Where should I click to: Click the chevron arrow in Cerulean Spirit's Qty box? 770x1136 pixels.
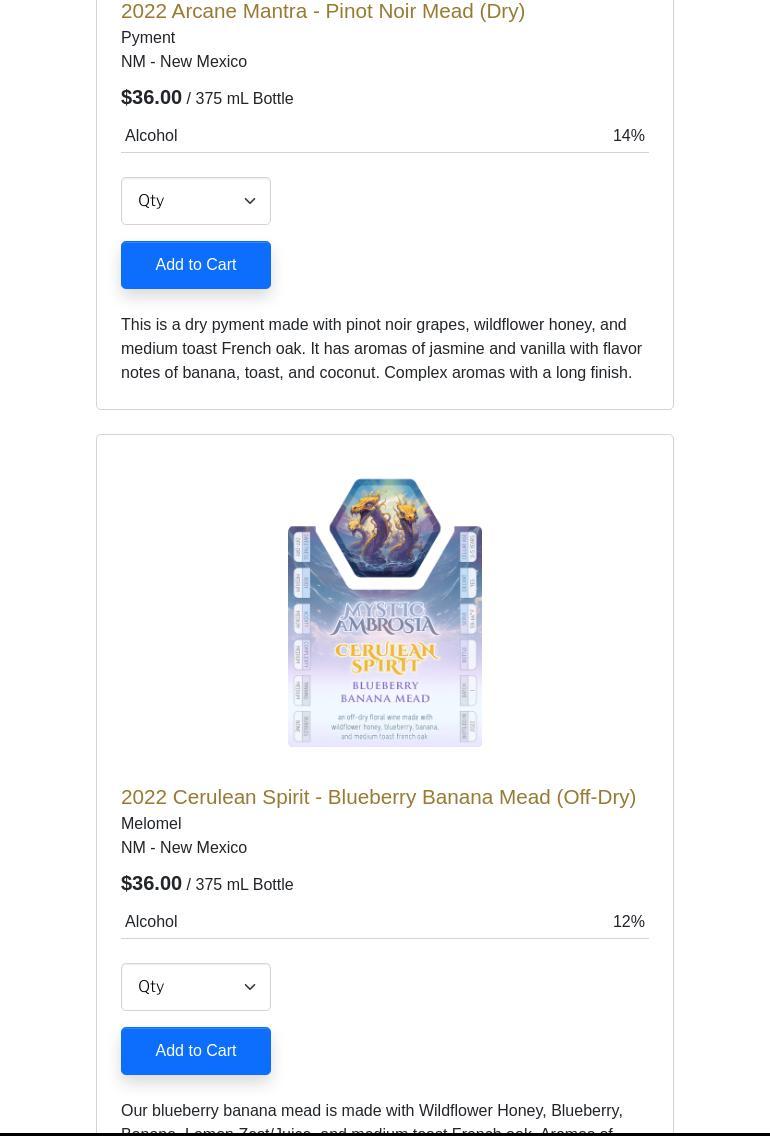(250, 987)
